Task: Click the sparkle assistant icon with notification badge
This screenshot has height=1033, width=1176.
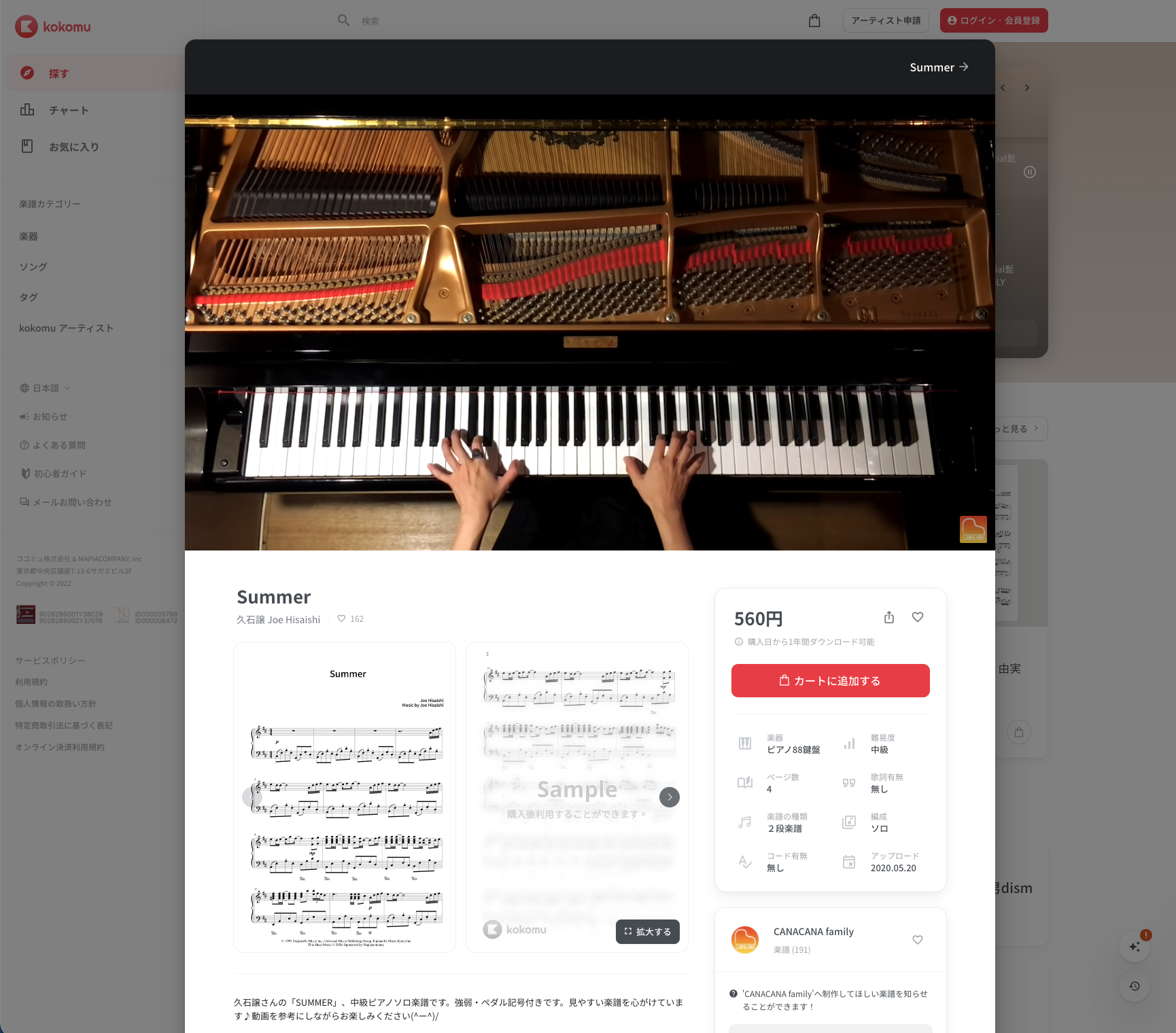Action: (x=1135, y=946)
